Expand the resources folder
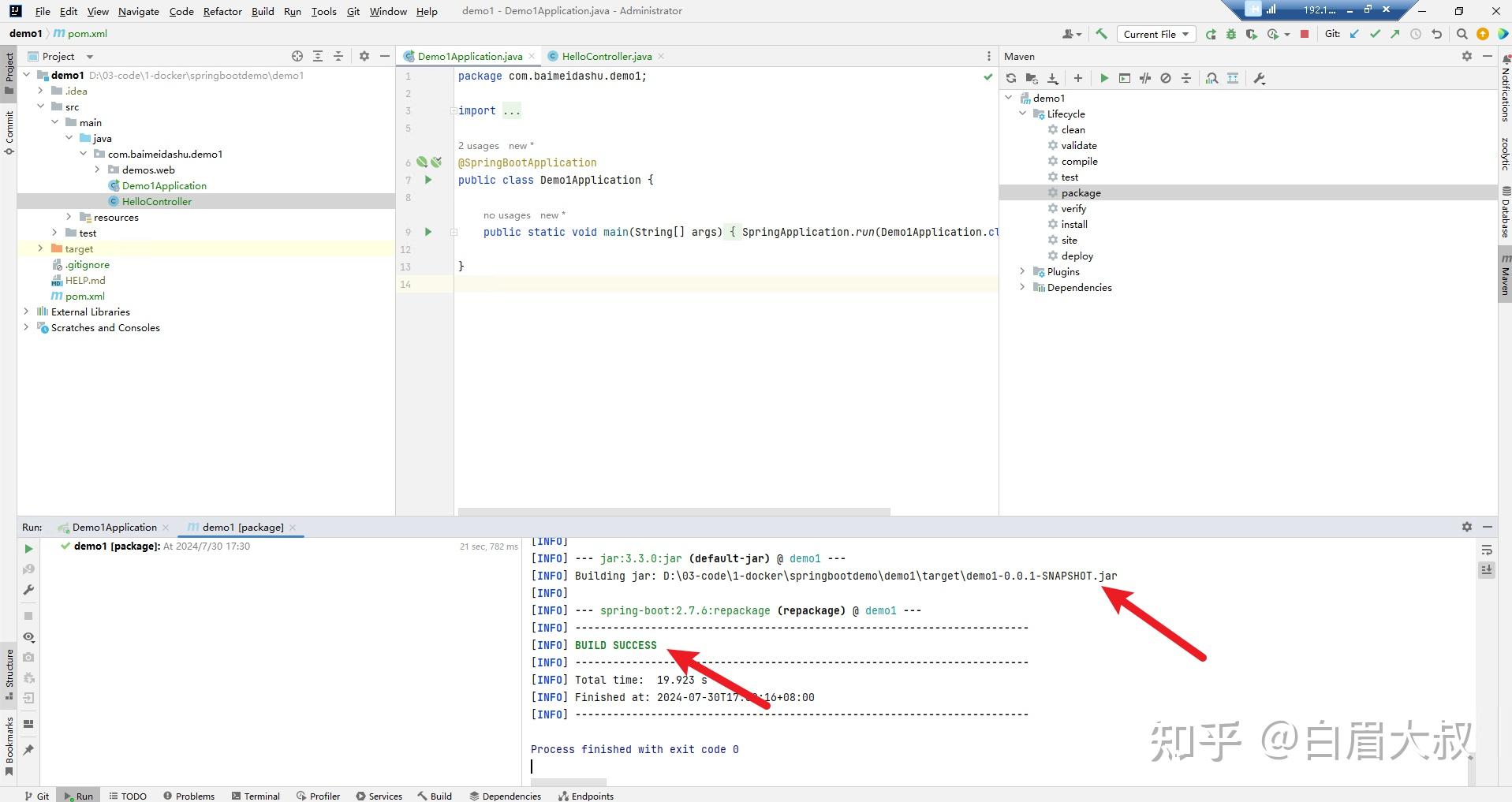Image resolution: width=1512 pixels, height=802 pixels. [69, 217]
